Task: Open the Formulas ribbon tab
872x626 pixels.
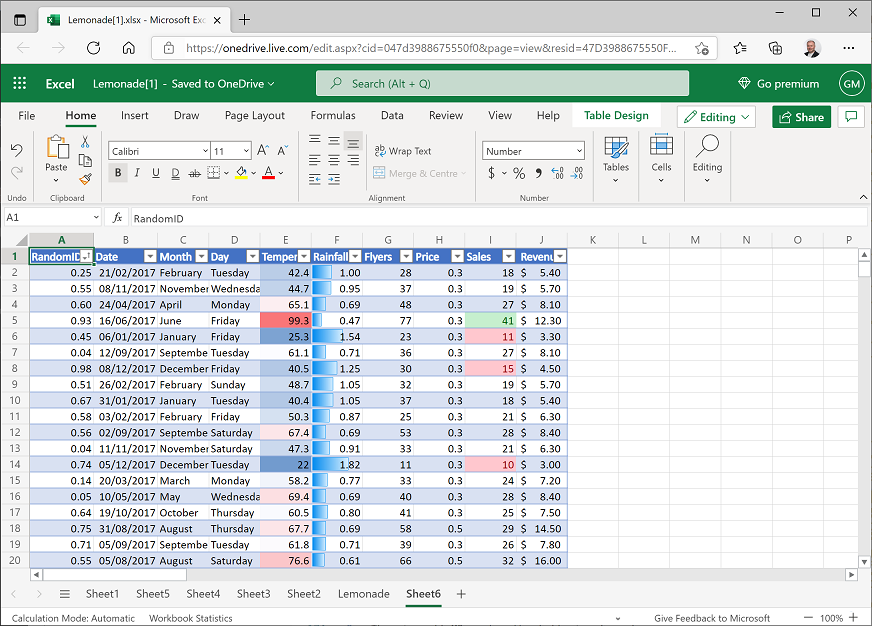Action: click(333, 115)
